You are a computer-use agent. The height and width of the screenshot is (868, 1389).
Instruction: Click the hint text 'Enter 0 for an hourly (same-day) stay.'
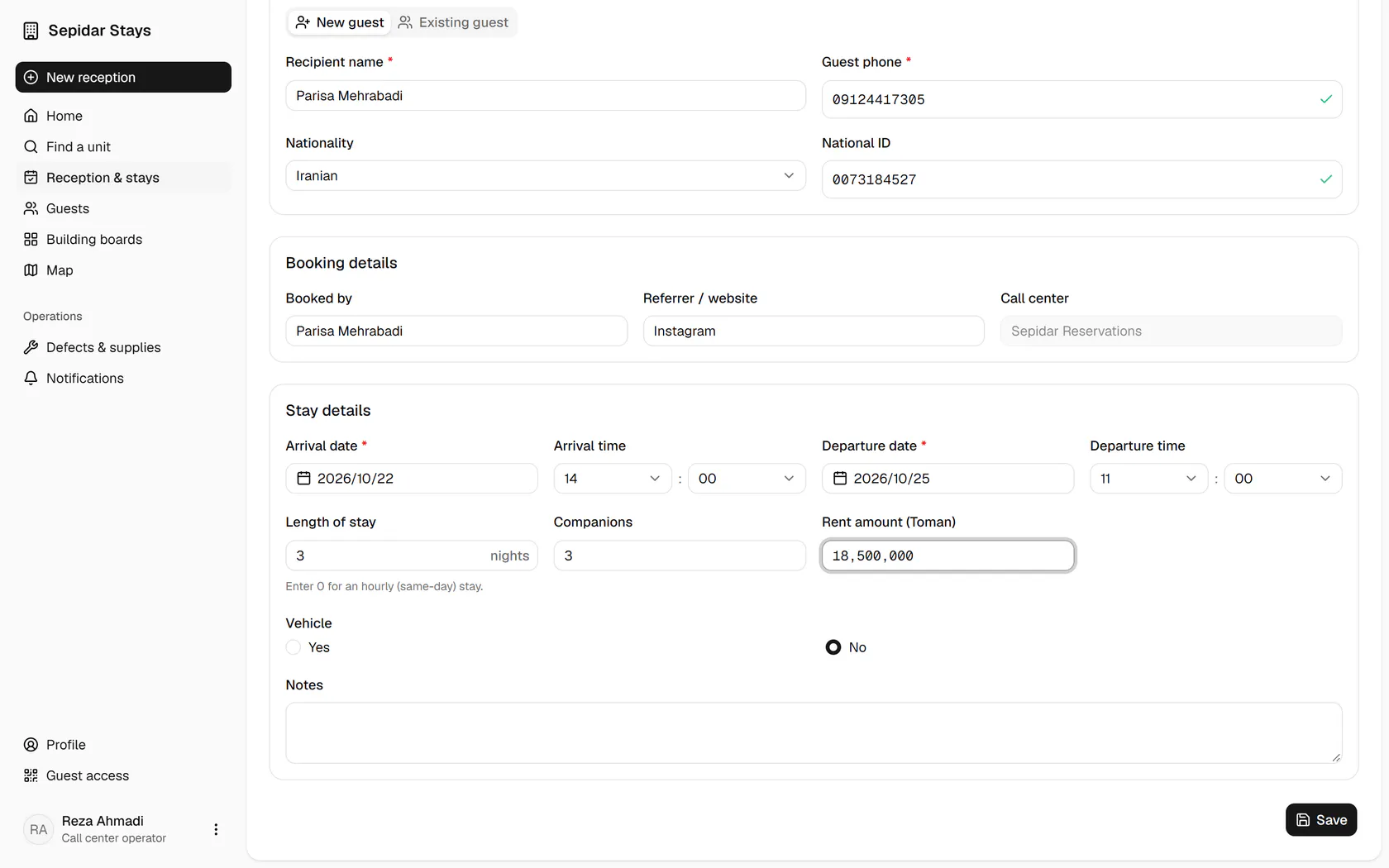click(x=384, y=586)
